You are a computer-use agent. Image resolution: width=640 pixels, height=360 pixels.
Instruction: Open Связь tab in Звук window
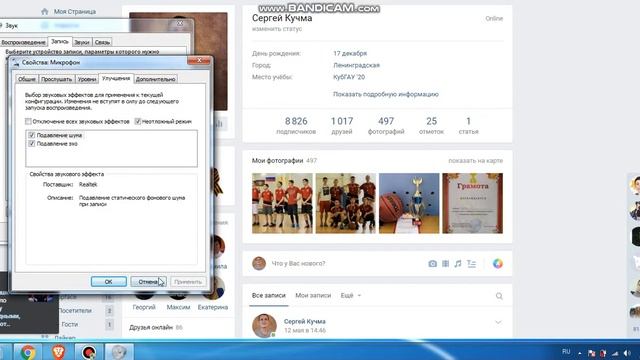click(102, 42)
